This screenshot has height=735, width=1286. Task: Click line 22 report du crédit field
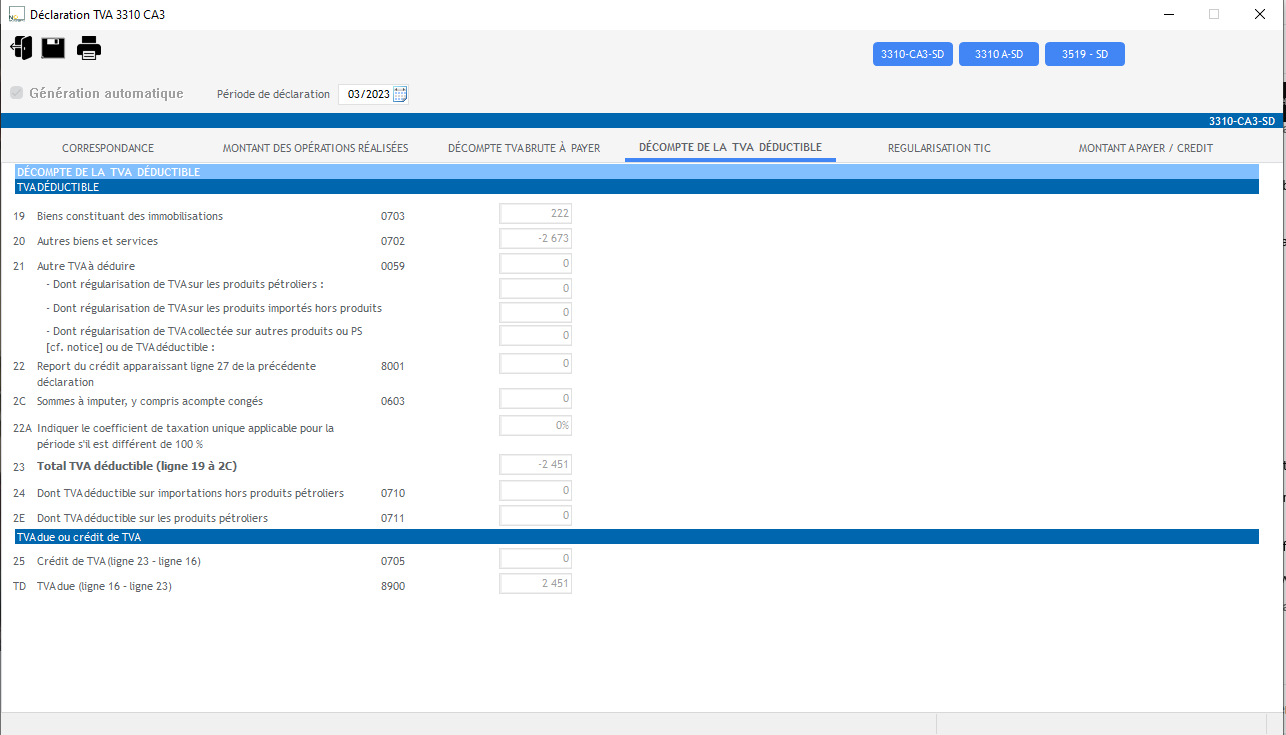click(535, 363)
